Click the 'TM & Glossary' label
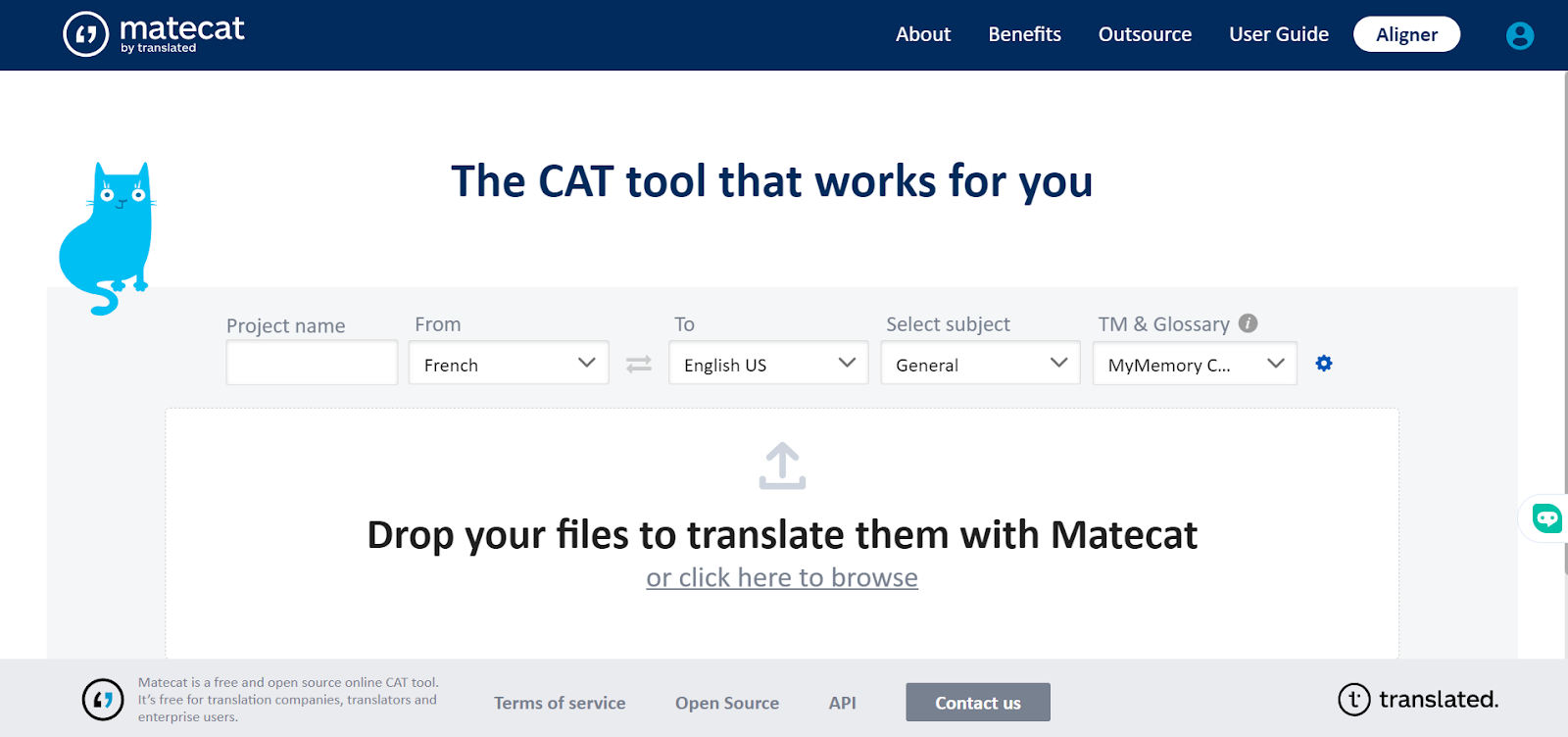 point(1164,324)
